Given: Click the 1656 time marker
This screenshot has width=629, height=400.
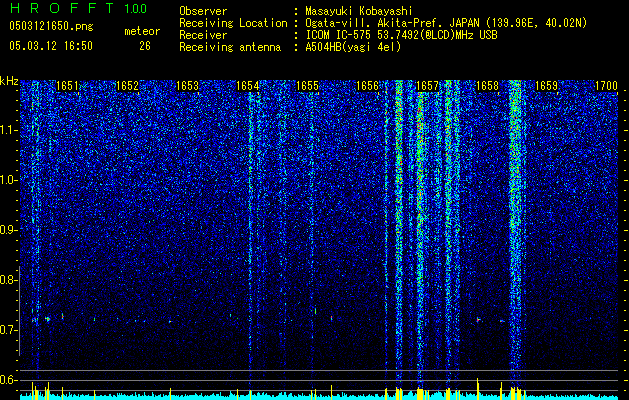Looking at the screenshot, I should (x=367, y=86).
